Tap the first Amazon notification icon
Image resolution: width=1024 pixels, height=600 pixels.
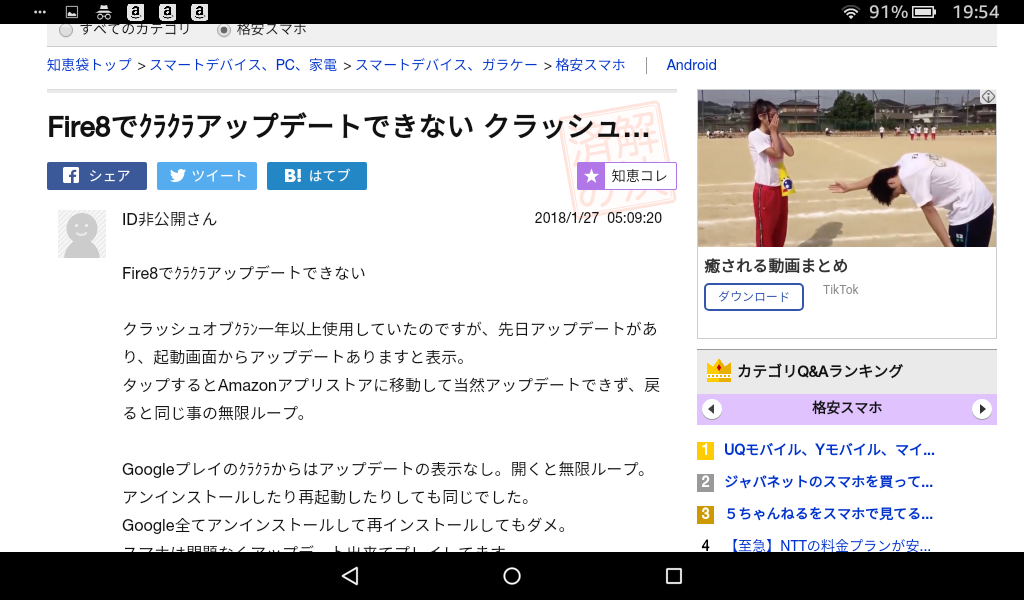tap(135, 12)
